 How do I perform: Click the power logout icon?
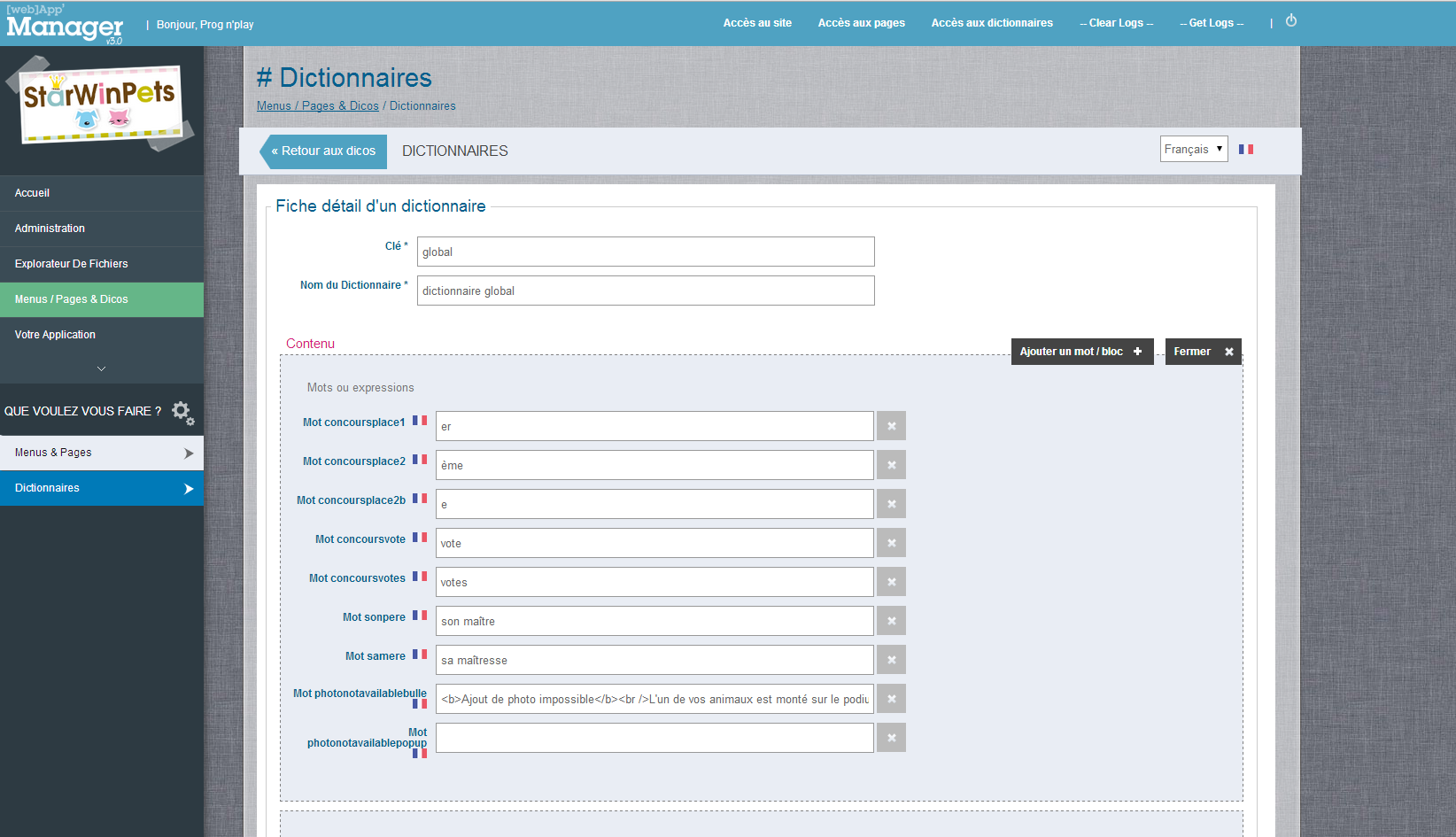pos(1291,21)
